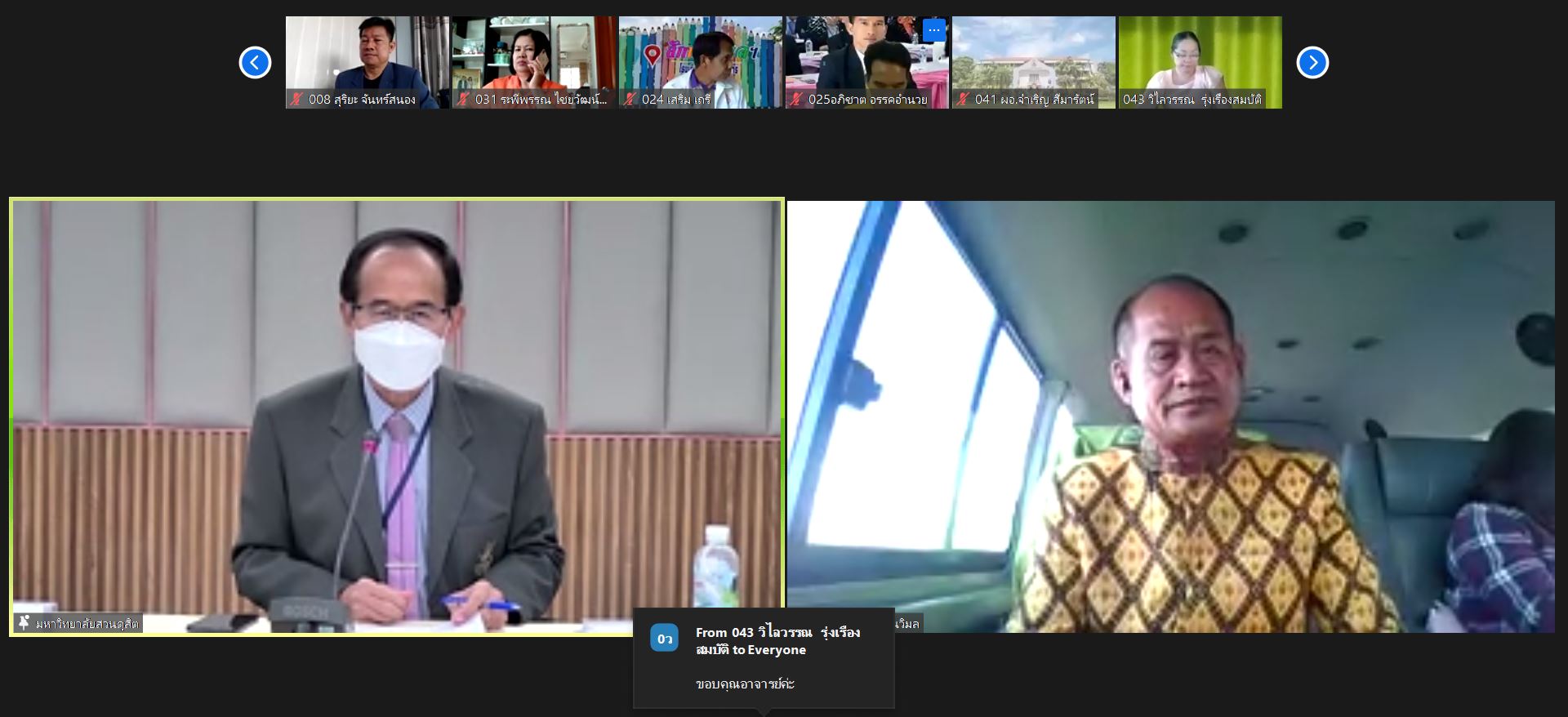Click the pin icon on the left speaker video
The image size is (1568, 717).
pyautogui.click(x=24, y=623)
